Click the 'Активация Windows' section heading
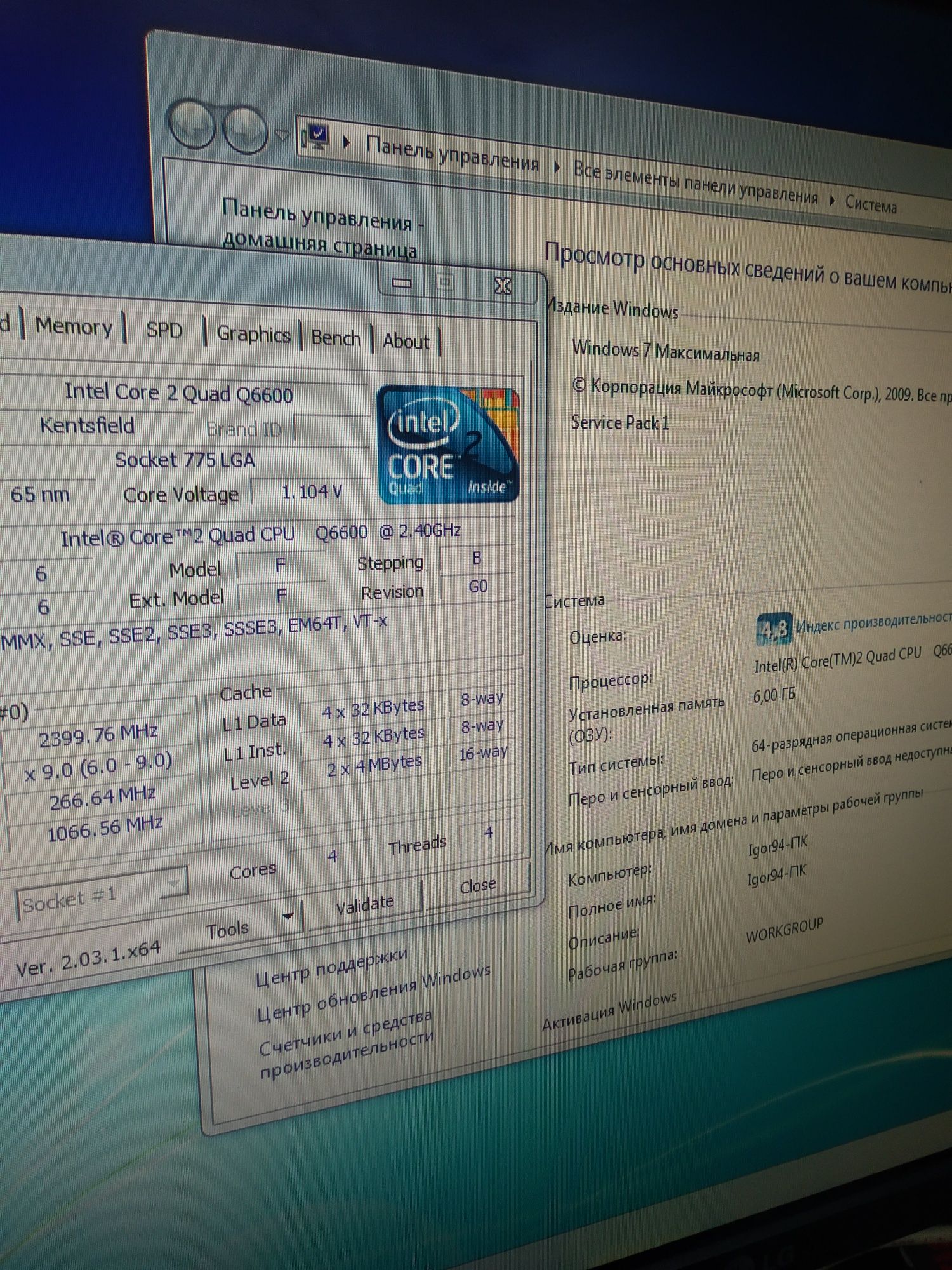Viewport: 952px width, 1270px height. point(609,1012)
